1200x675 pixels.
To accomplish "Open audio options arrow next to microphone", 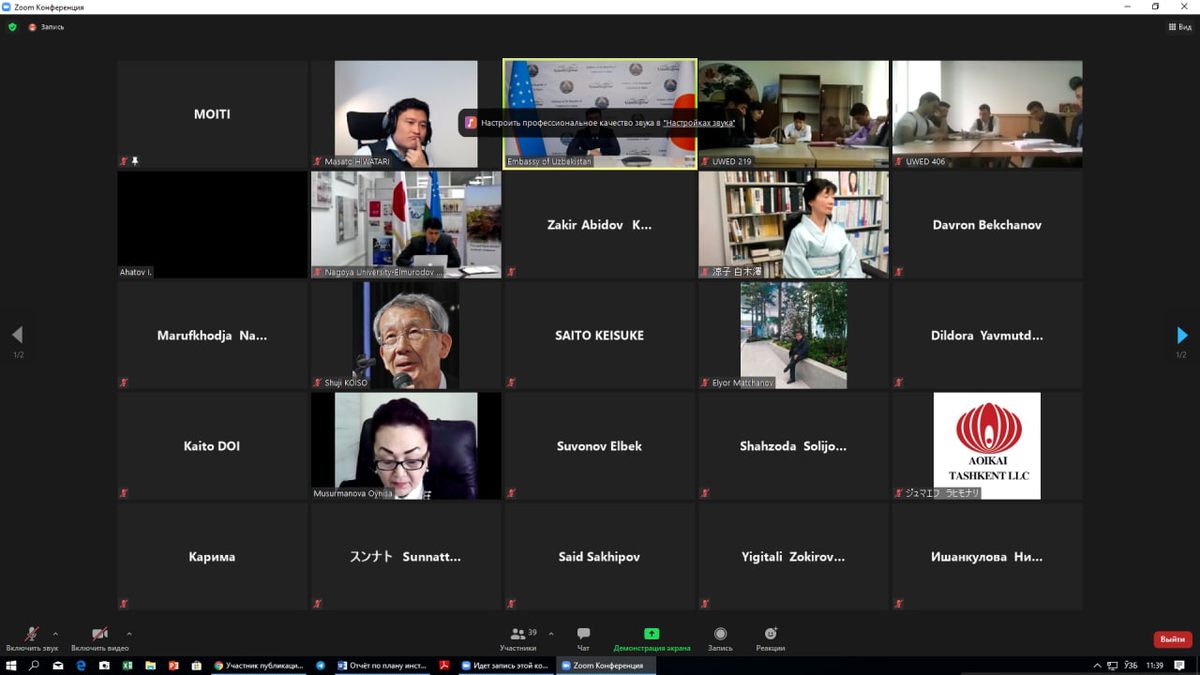I will [x=55, y=633].
